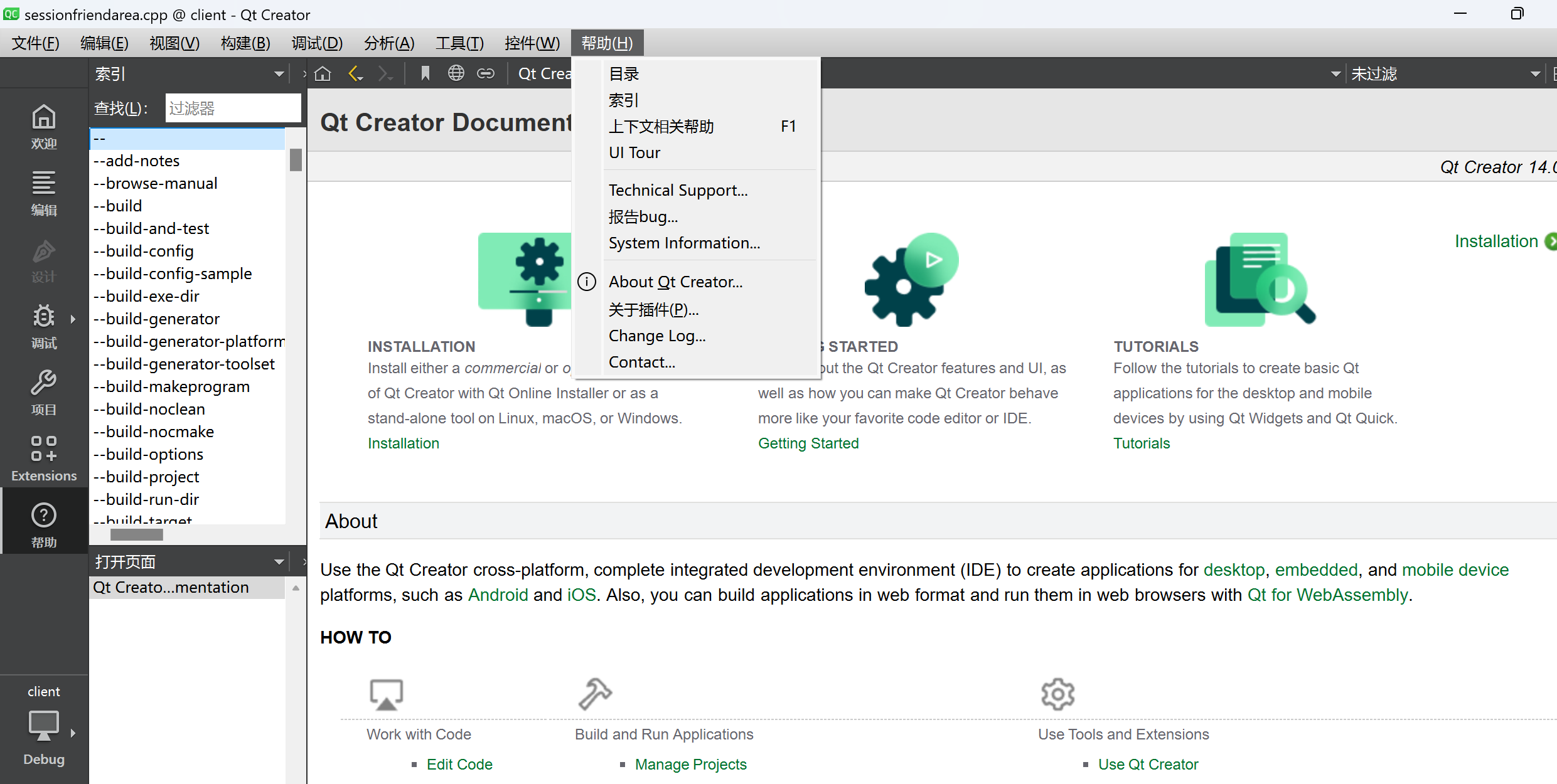Follow the green Installation link under INSTALLATION

[x=404, y=443]
